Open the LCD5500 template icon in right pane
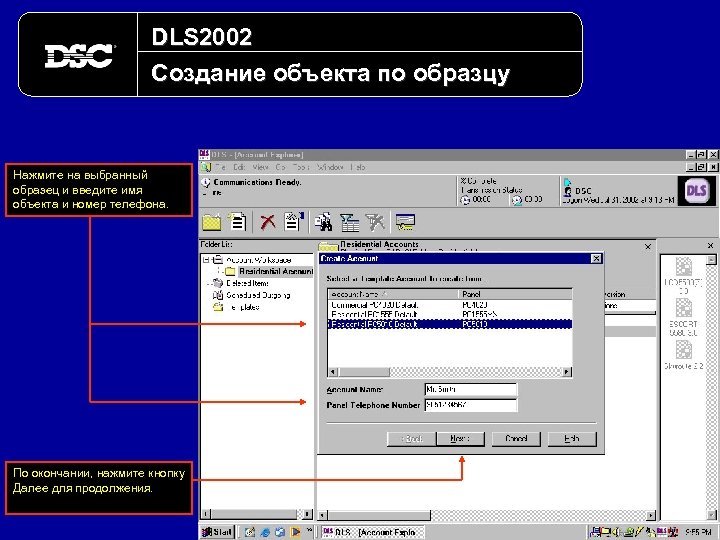Image resolution: width=720 pixels, height=540 pixels. 684,267
